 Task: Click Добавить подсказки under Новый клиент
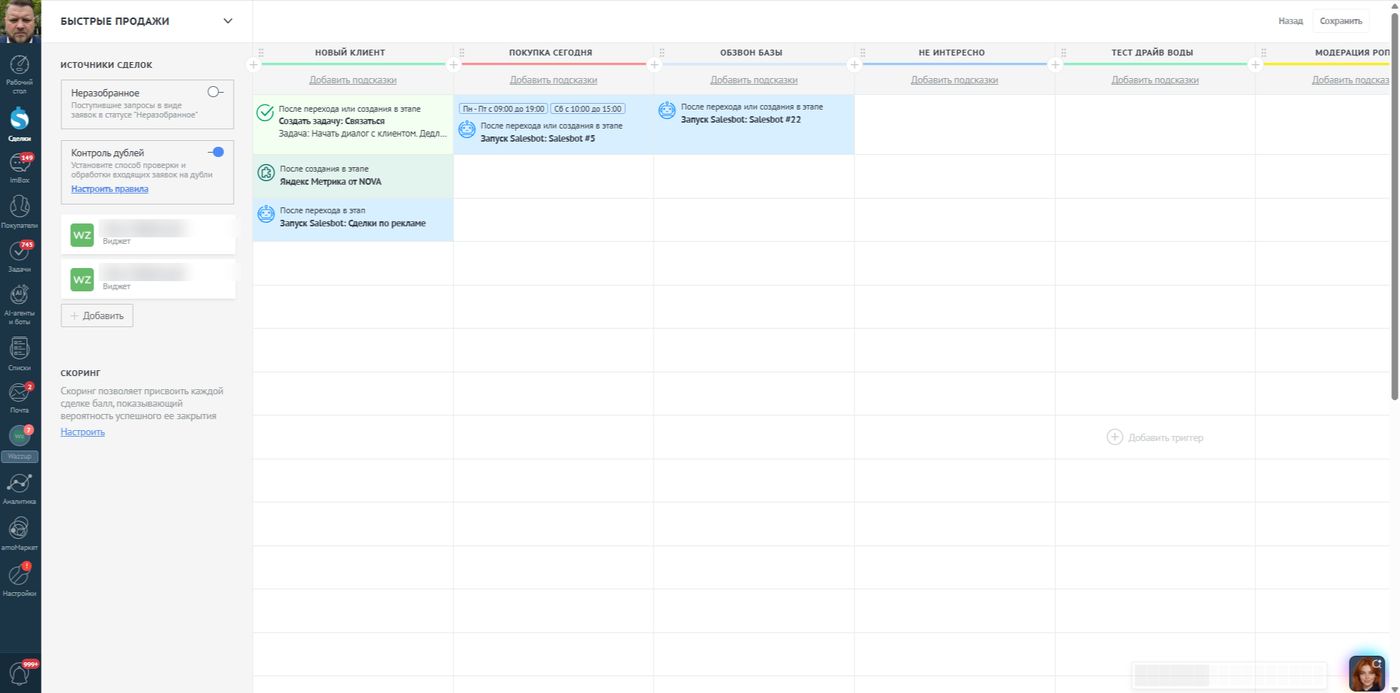coord(353,80)
